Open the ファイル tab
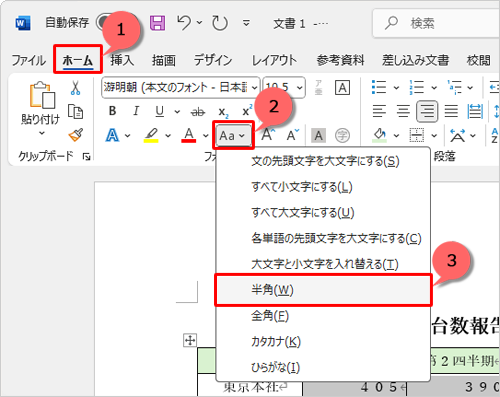500x397 pixels. 29,60
